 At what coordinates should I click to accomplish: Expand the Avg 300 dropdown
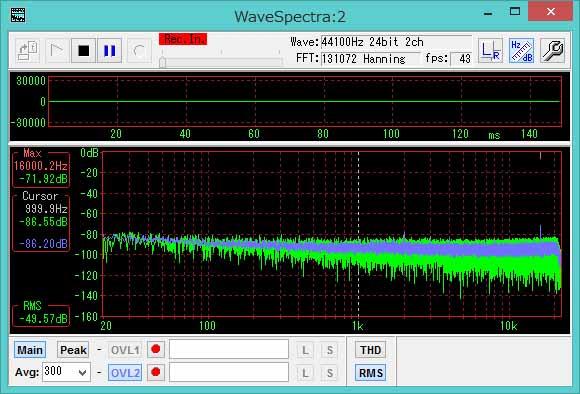coord(82,373)
